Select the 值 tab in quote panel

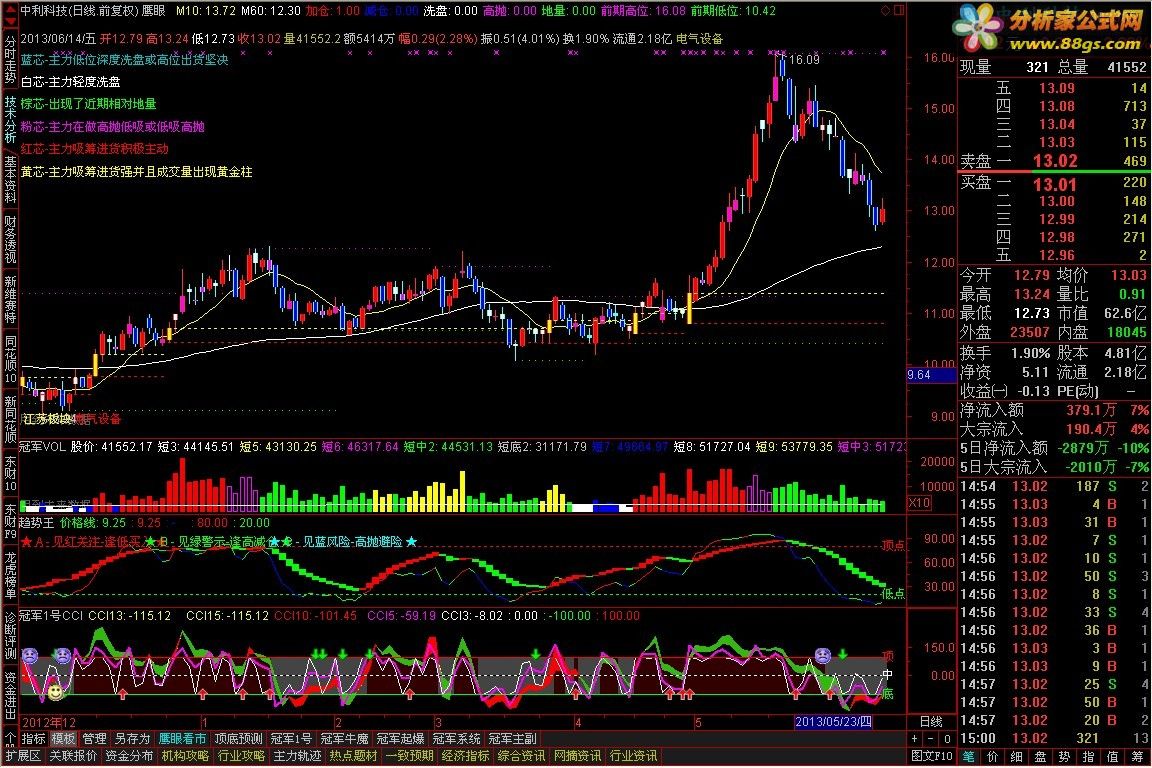pos(1113,756)
